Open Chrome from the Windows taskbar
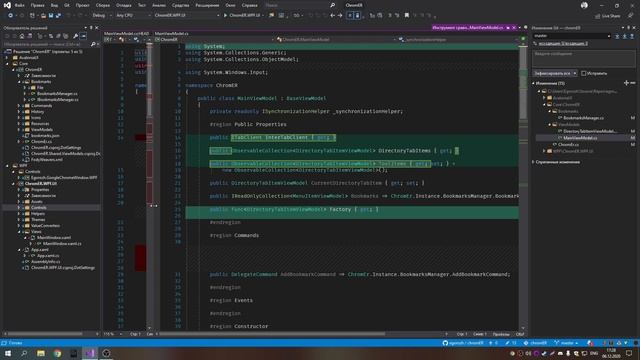Screen dimensions: 640x360 [57, 353]
